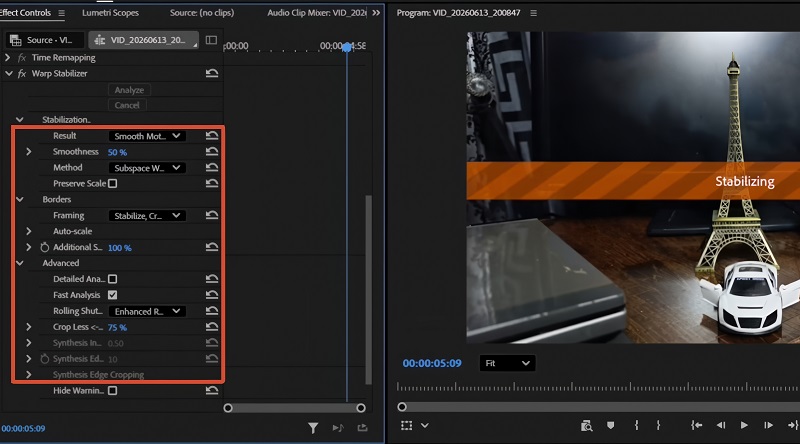Screen dimensions: 800x444
Task: Toggle the Time Remapping fx switch
Action: coord(21,58)
